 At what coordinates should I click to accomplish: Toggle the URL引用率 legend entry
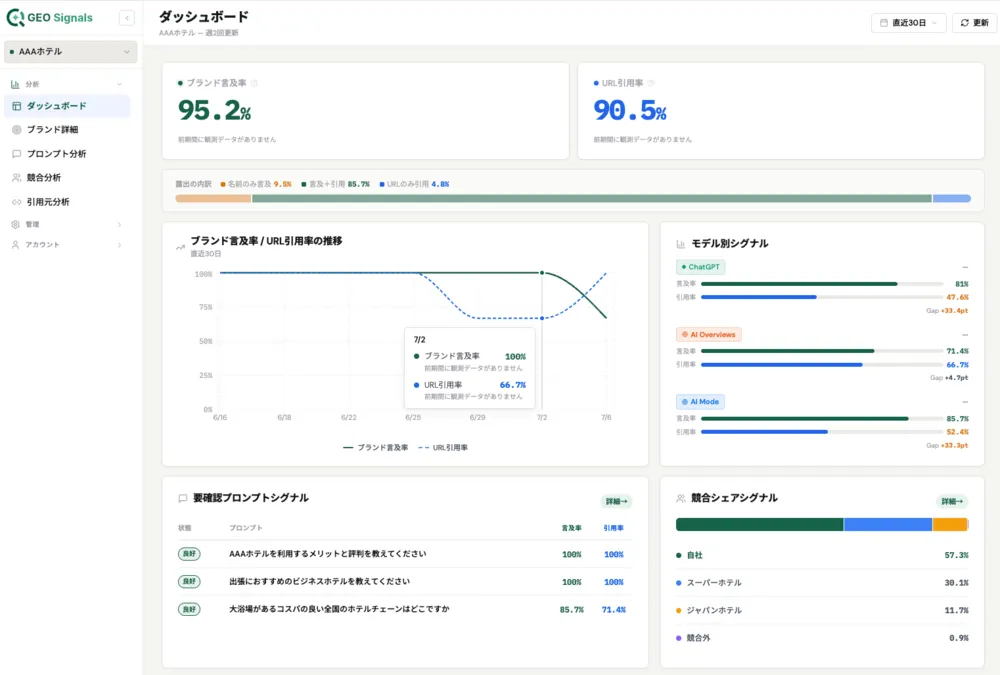coord(443,448)
